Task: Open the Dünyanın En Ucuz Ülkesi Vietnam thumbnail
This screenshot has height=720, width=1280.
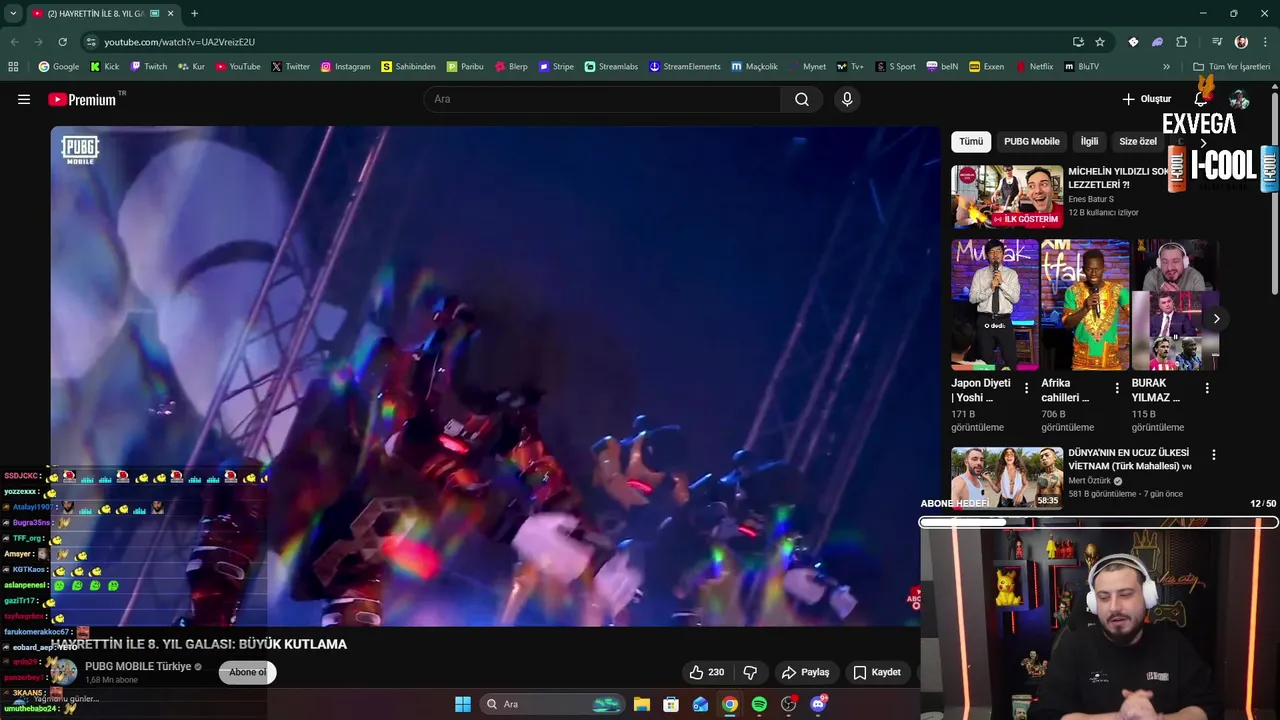Action: tap(1007, 478)
